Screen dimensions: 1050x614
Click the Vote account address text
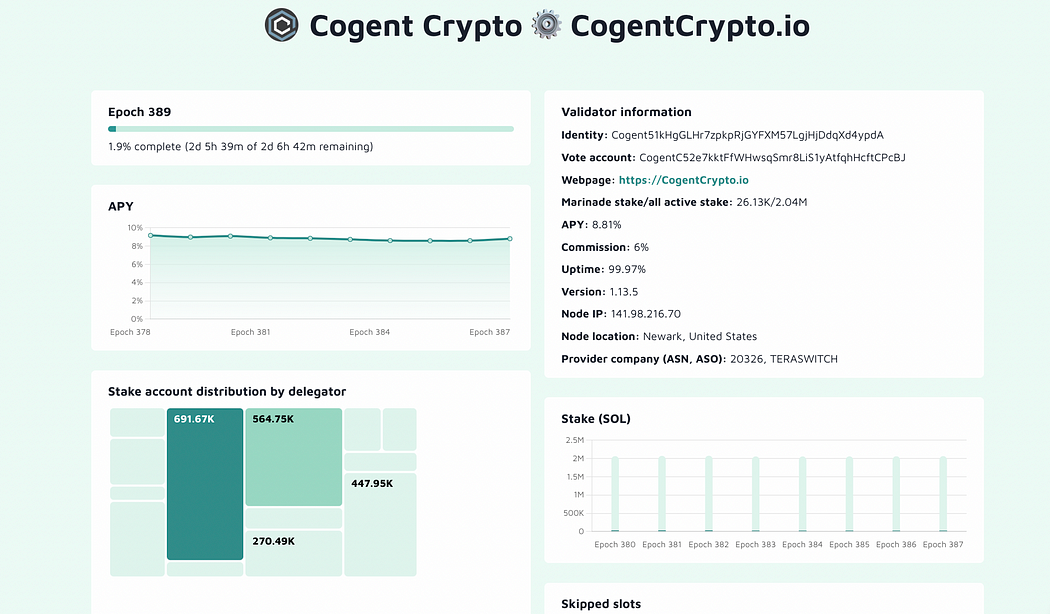(772, 157)
